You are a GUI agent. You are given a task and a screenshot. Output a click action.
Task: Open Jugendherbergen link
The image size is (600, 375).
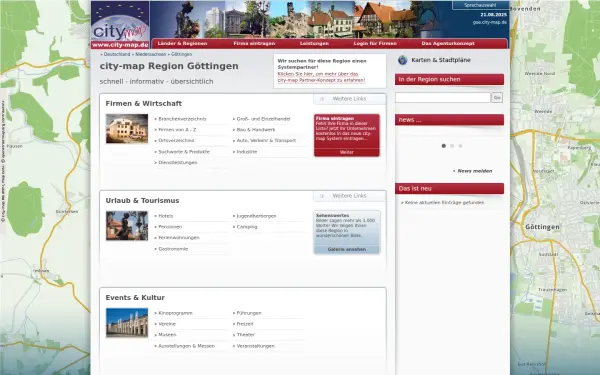click(x=256, y=216)
